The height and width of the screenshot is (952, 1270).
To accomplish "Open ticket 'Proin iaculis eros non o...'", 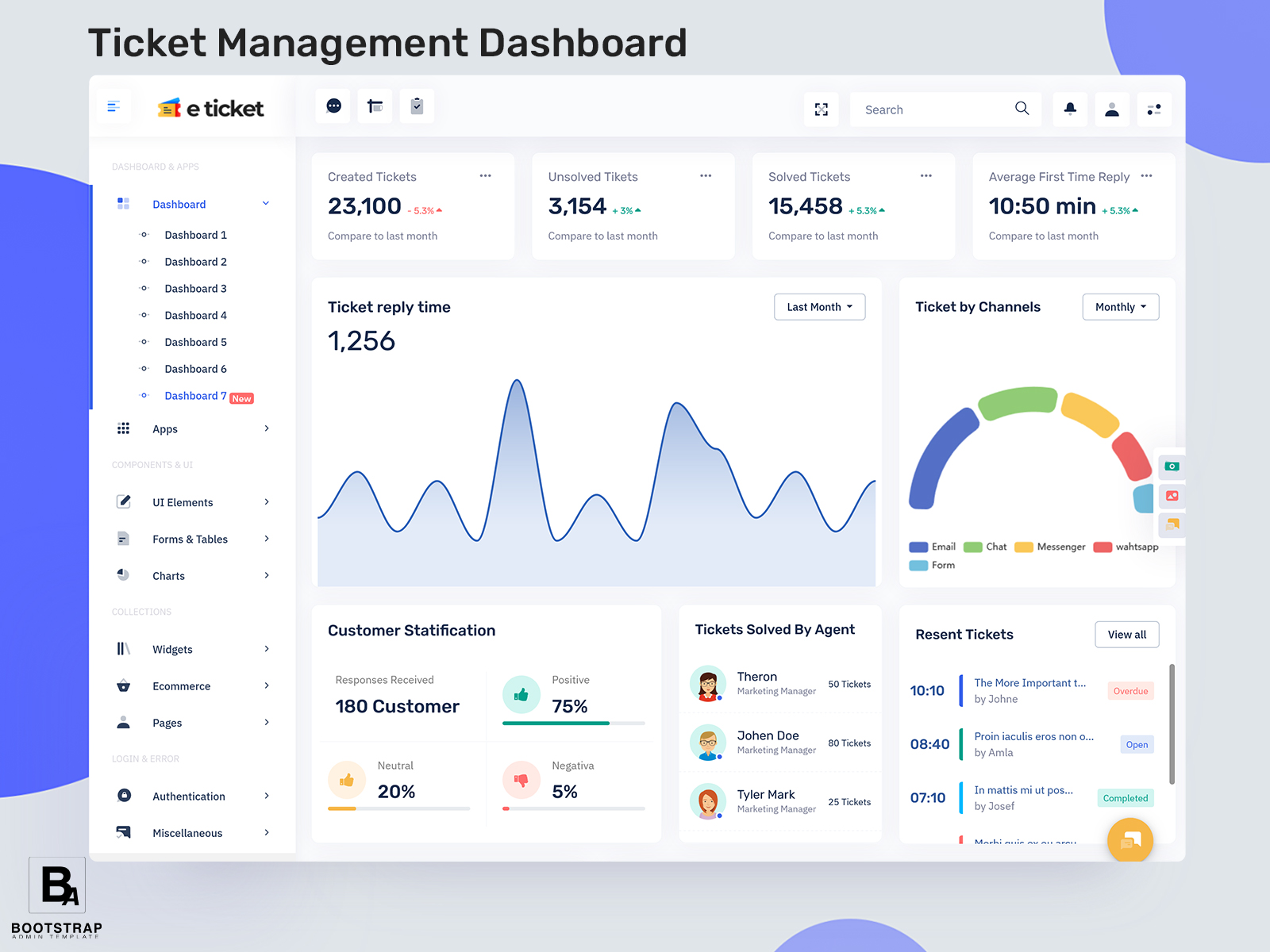I will (x=1033, y=736).
